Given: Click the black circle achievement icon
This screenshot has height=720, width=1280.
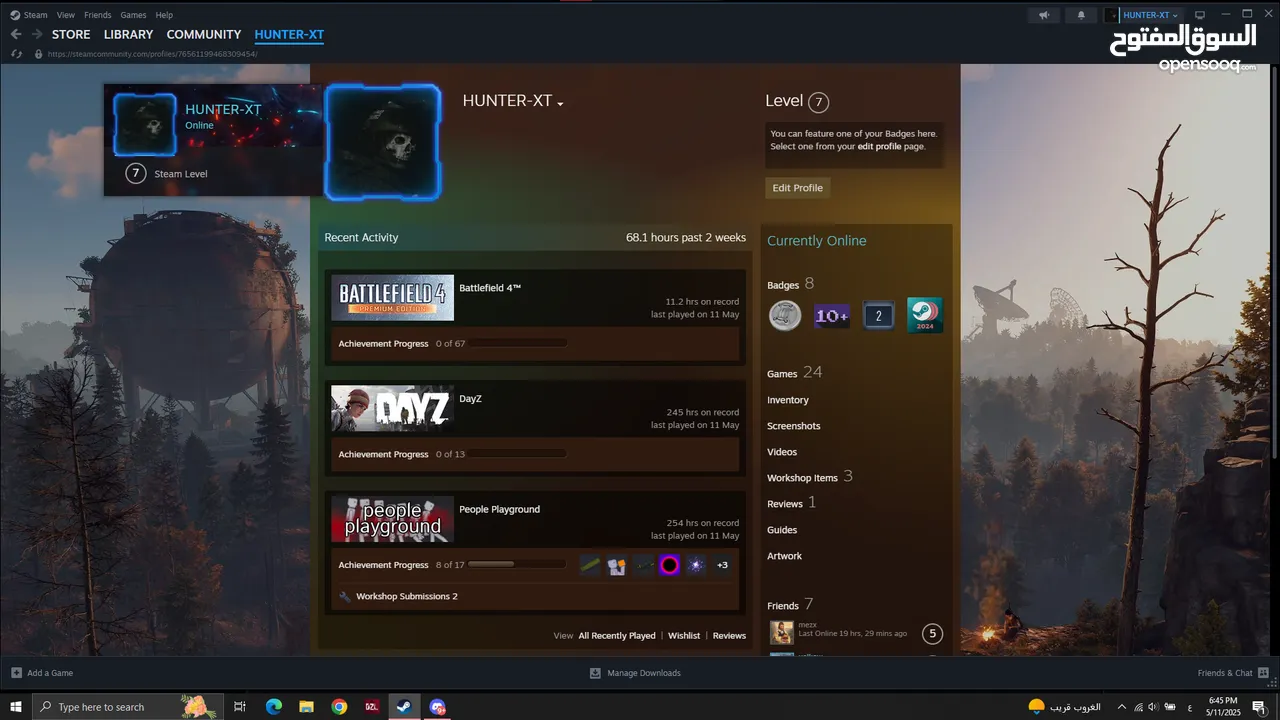Looking at the screenshot, I should (x=669, y=565).
